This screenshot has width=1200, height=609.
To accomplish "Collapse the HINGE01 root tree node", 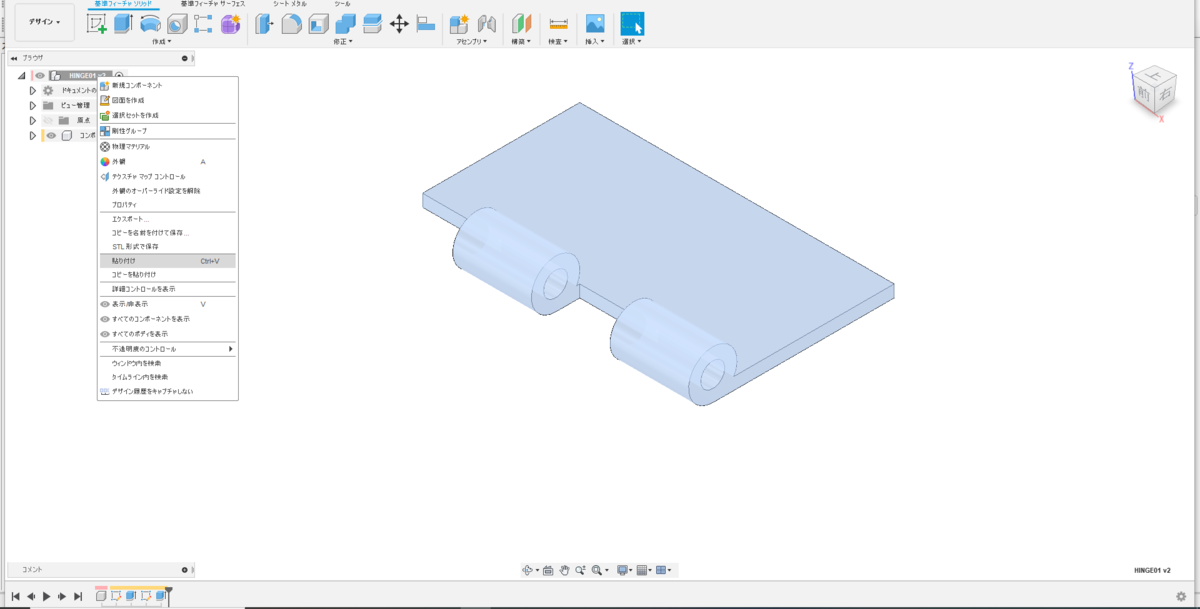I will (22, 75).
